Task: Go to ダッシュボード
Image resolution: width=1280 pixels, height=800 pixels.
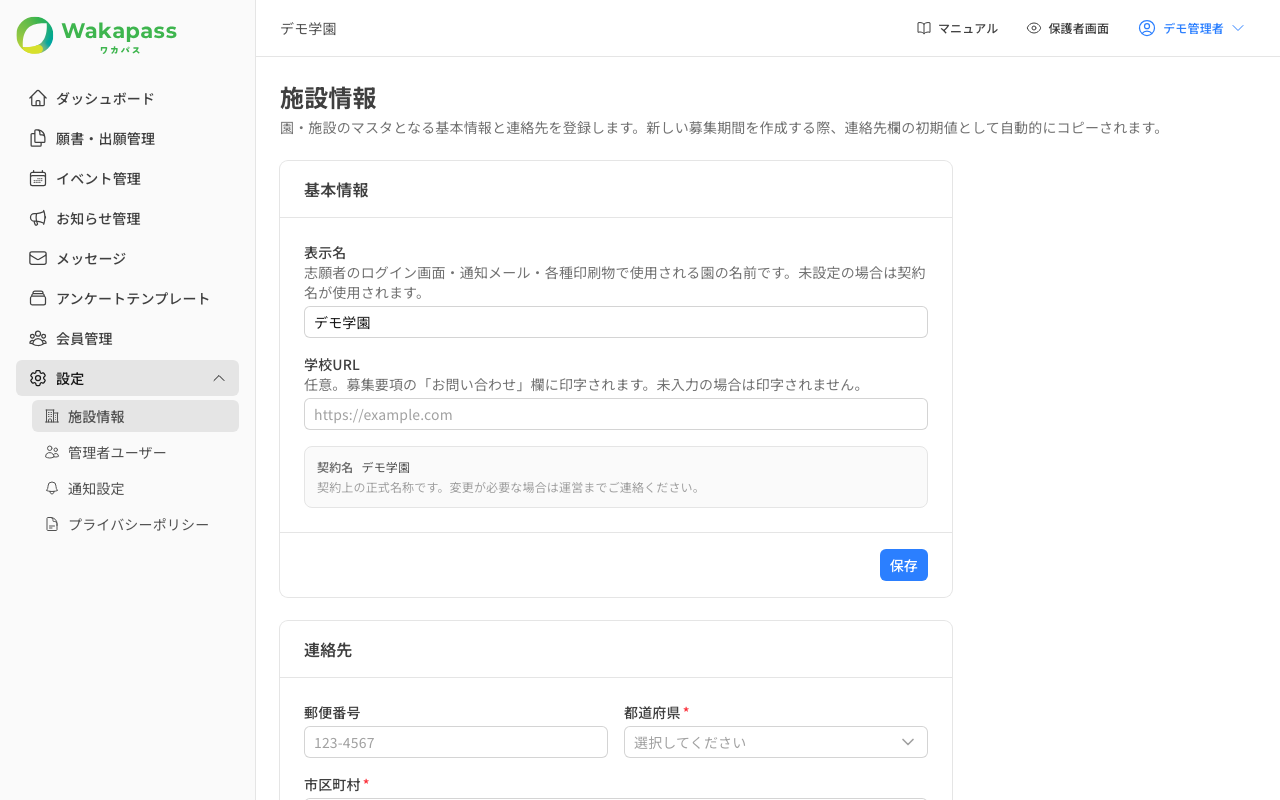Action: [x=127, y=98]
